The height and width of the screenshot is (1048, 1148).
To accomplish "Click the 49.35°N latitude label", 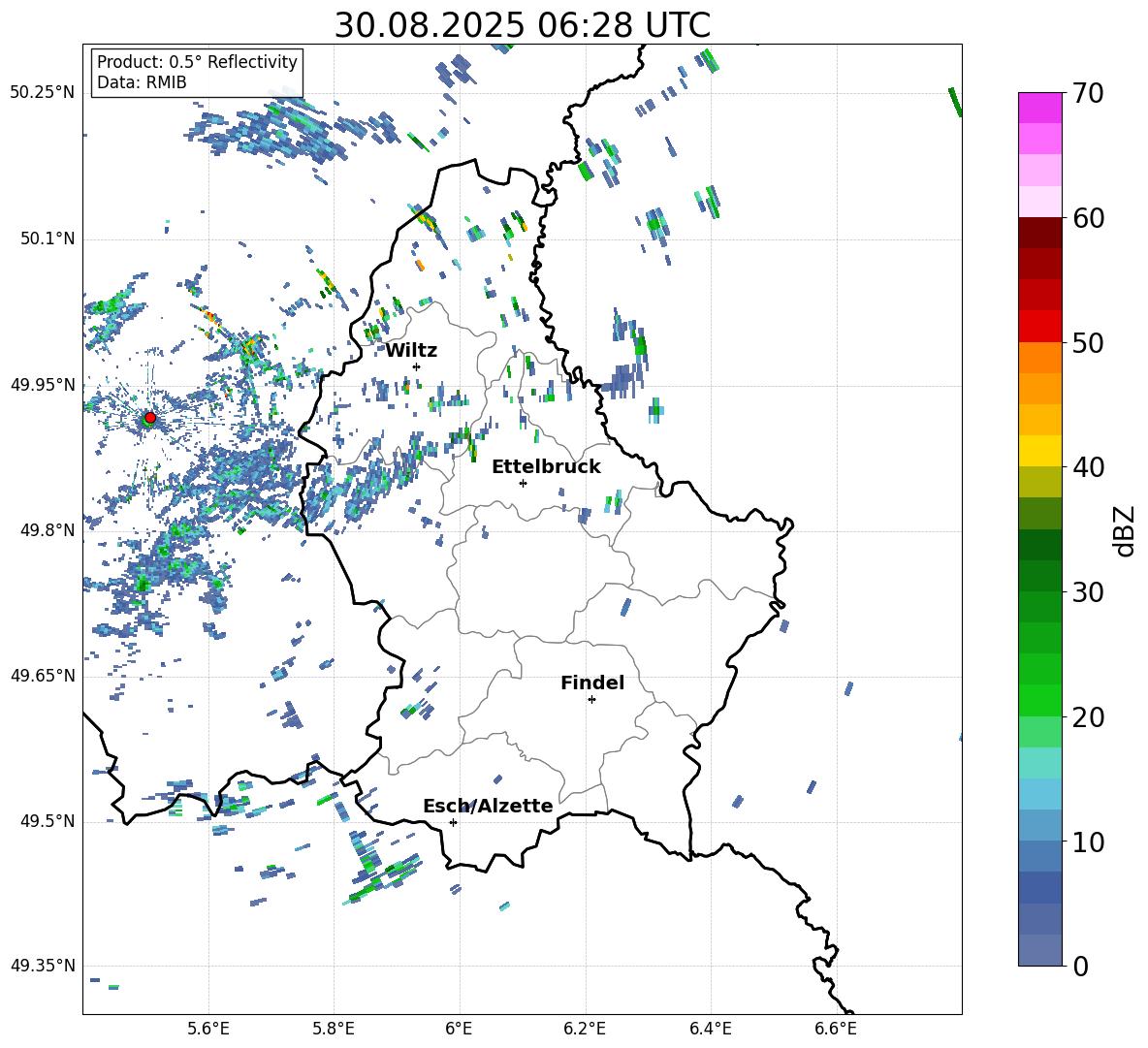I will [42, 966].
